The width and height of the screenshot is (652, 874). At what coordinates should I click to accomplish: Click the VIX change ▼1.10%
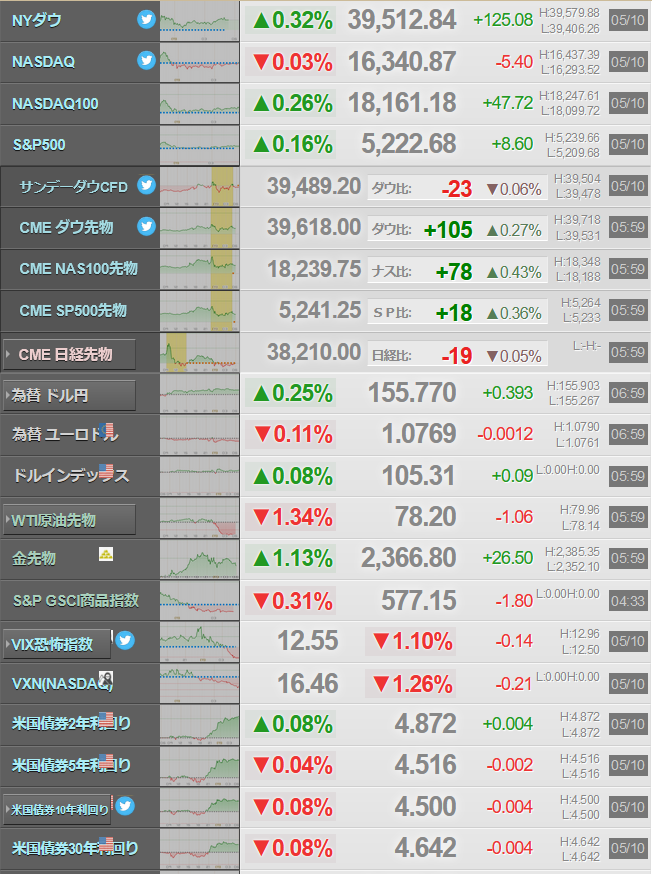[x=412, y=642]
